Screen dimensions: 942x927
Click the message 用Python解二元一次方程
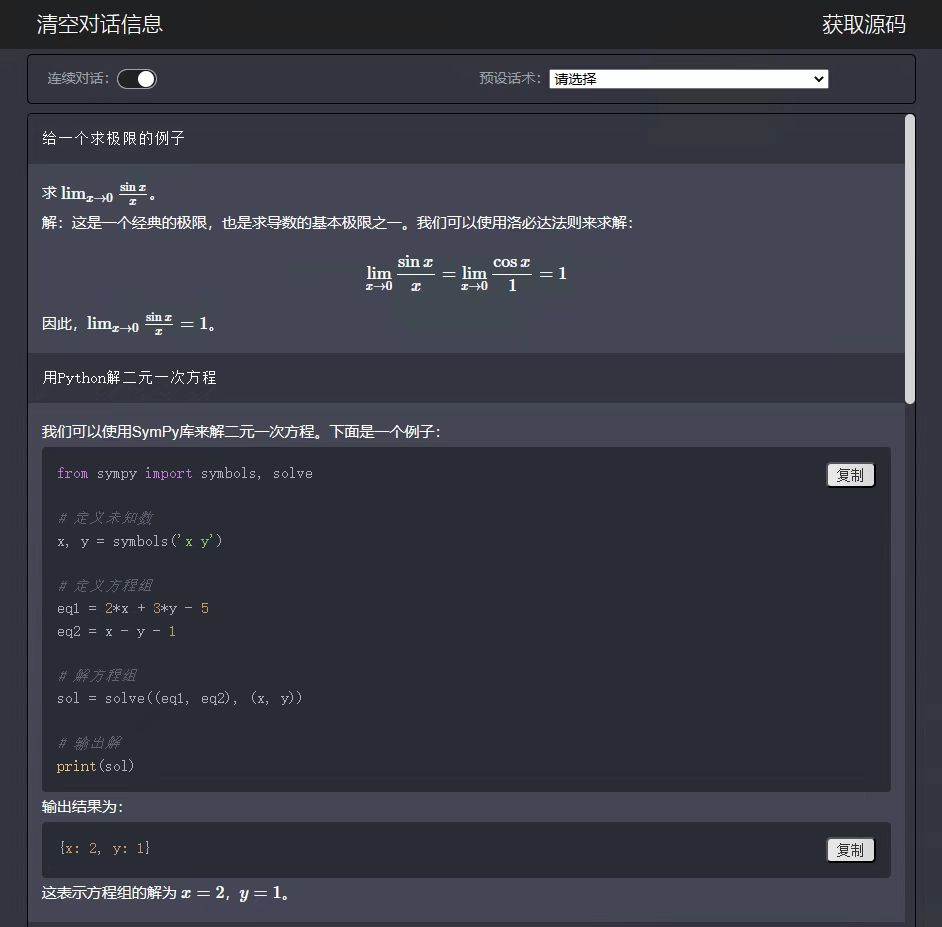coord(129,378)
